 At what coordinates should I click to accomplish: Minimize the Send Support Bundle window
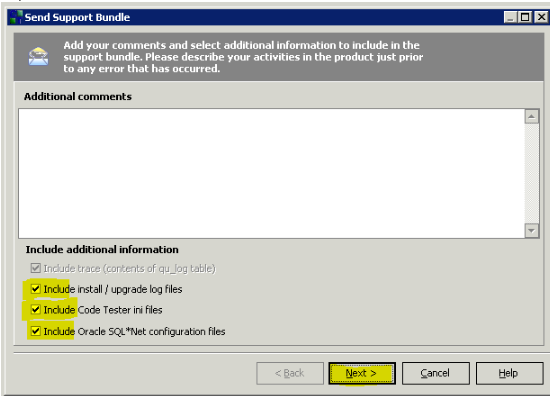(511, 17)
